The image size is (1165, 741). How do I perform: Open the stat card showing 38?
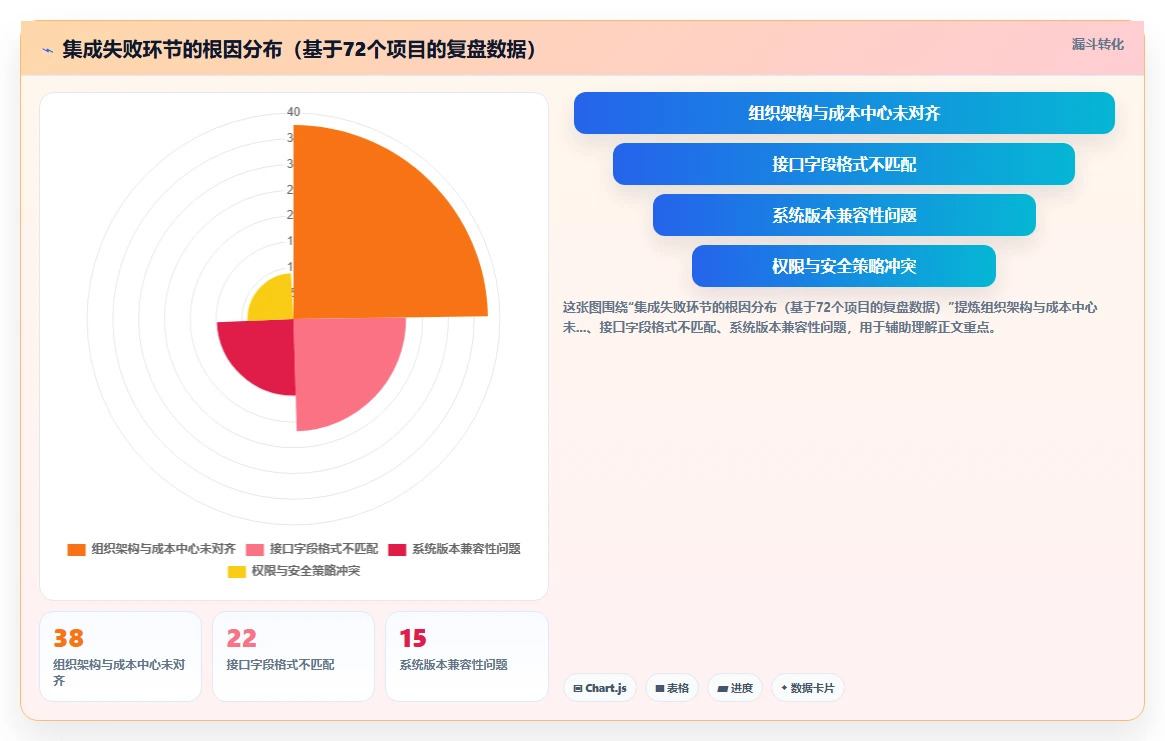[120, 657]
